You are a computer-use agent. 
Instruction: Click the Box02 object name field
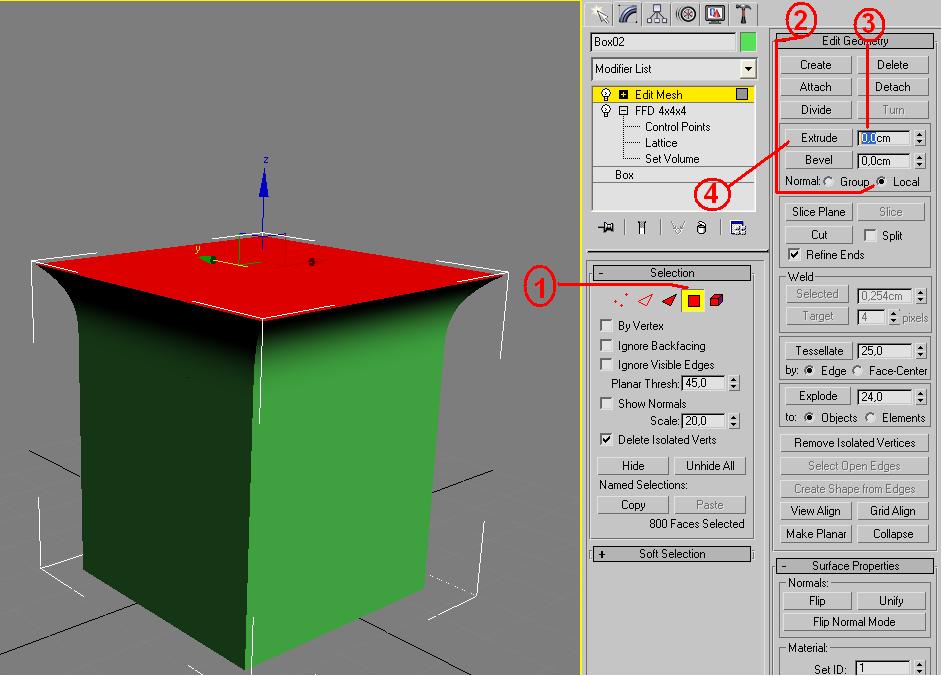(663, 42)
